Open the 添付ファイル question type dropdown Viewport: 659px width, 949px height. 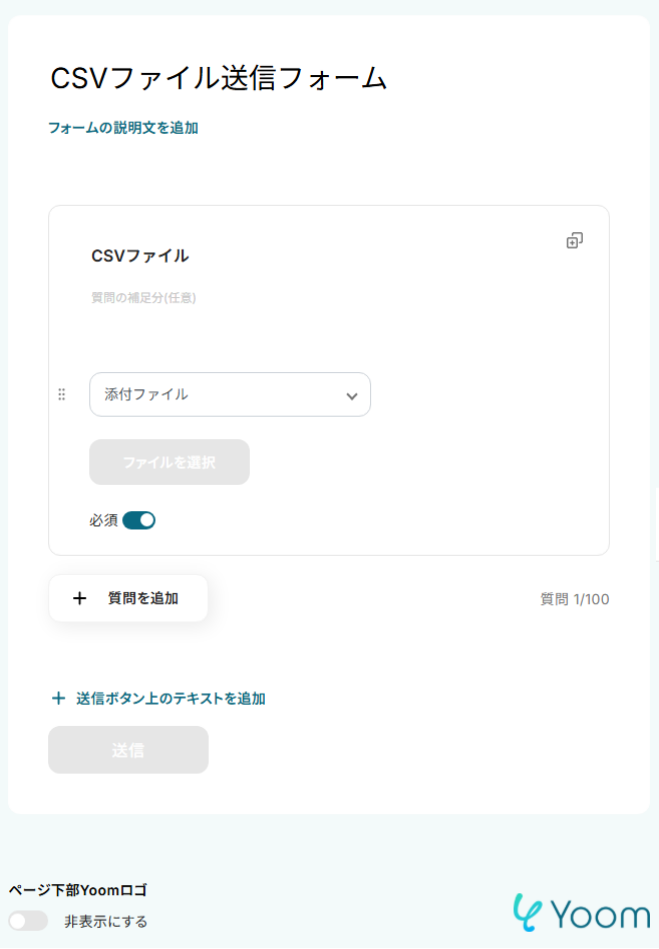coord(229,394)
